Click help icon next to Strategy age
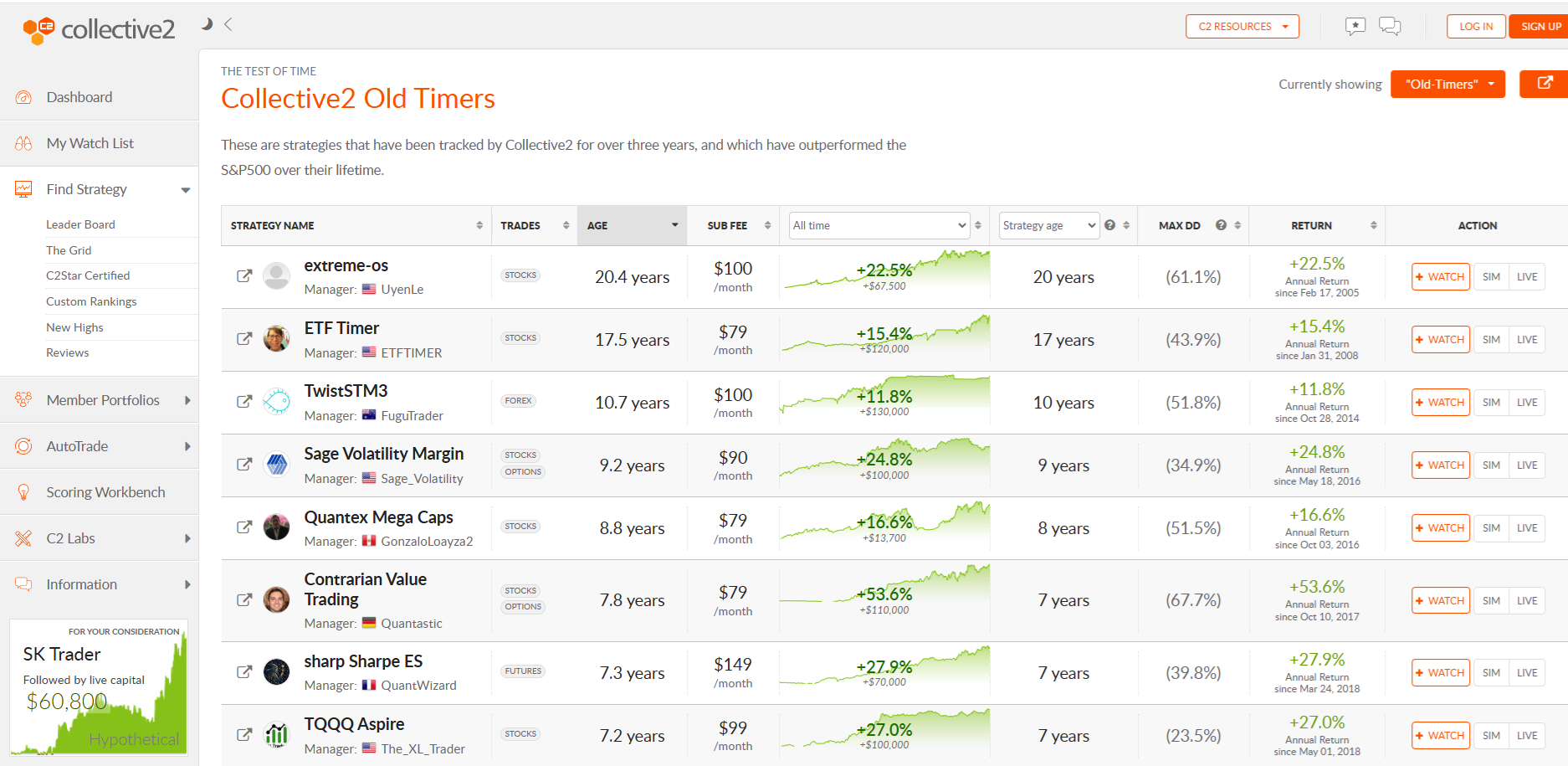This screenshot has width=1568, height=766. click(x=1109, y=225)
